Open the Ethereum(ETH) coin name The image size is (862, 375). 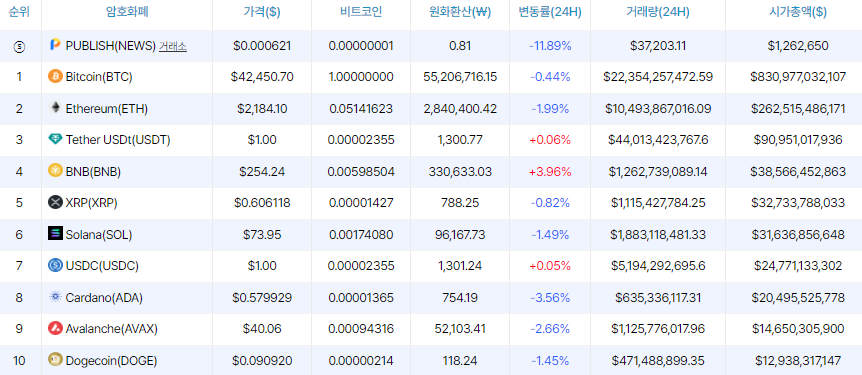point(107,109)
